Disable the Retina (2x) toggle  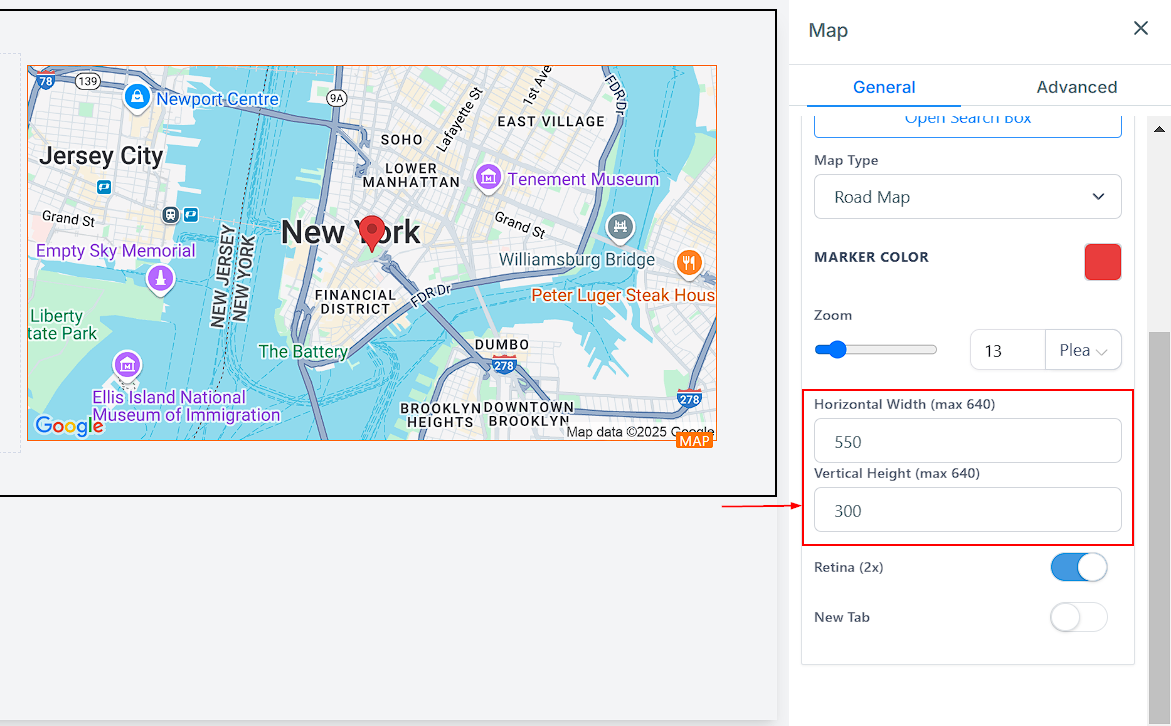(1078, 567)
